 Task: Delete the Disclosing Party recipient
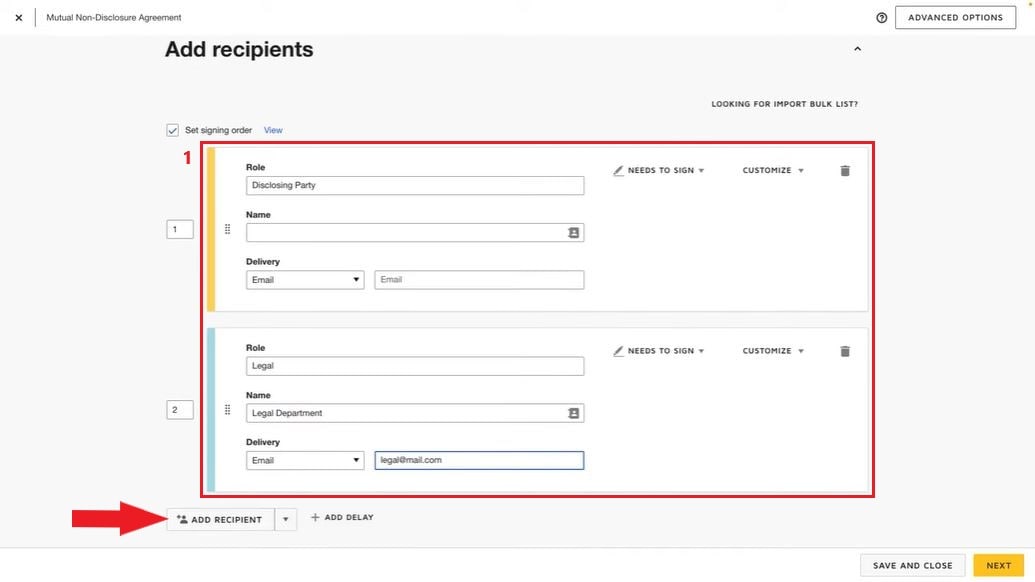[845, 171]
